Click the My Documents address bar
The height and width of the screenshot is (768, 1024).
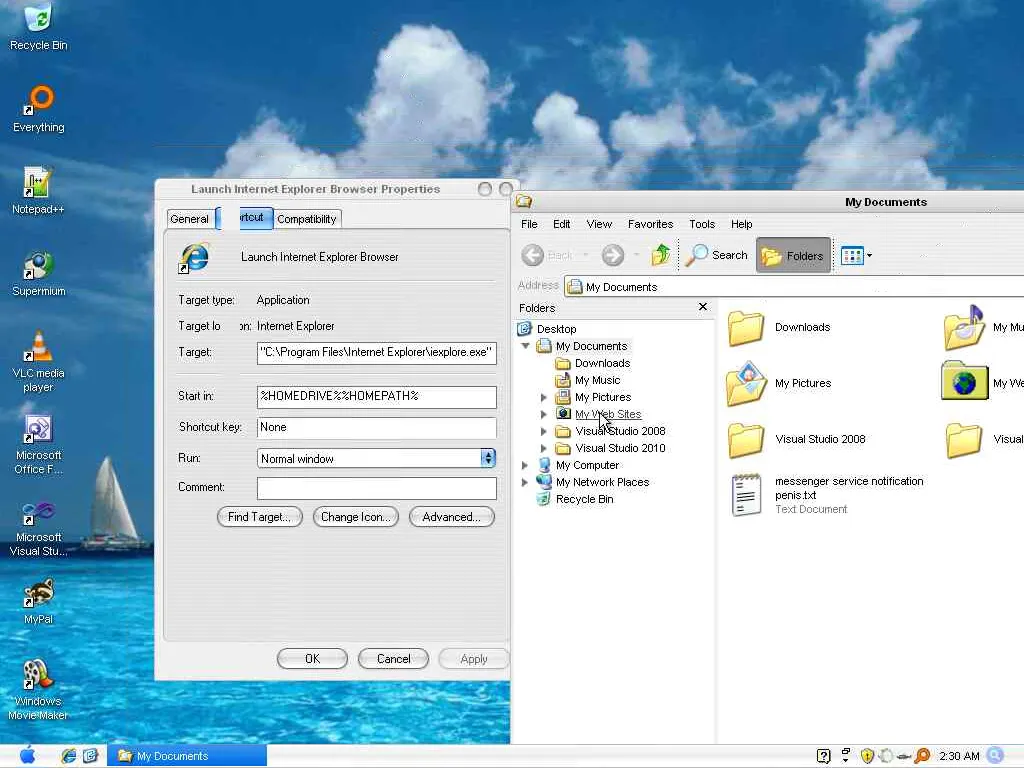pyautogui.click(x=794, y=287)
